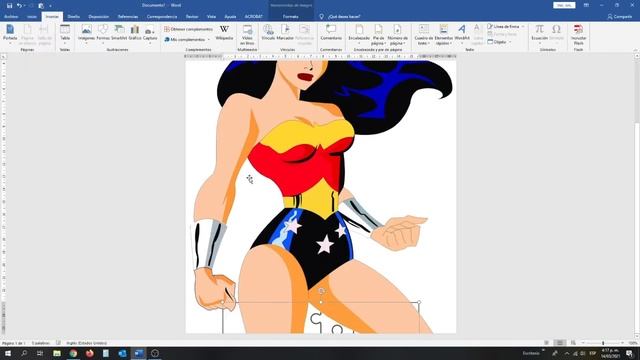Open the Formas shapes gallery
The width and height of the screenshot is (640, 360).
pyautogui.click(x=103, y=33)
